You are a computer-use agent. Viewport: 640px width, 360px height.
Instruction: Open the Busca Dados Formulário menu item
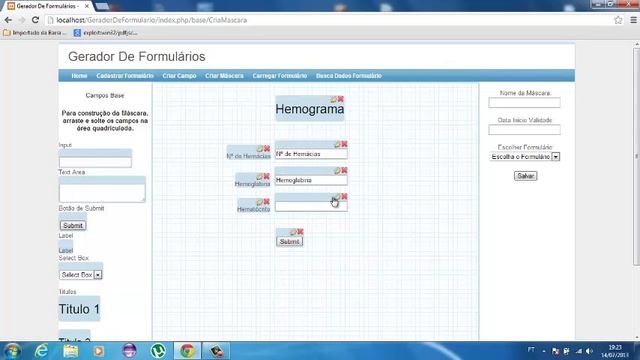tap(349, 76)
